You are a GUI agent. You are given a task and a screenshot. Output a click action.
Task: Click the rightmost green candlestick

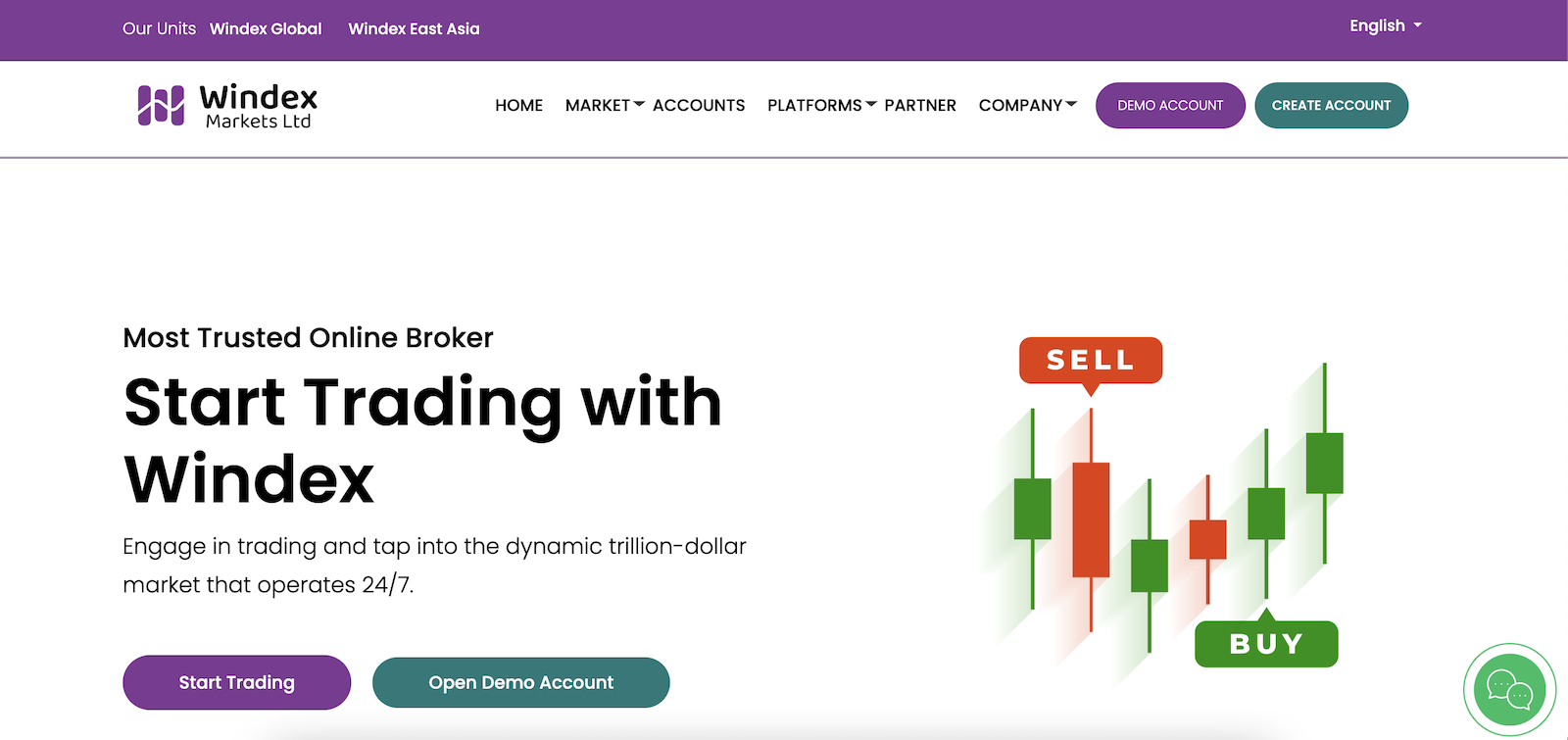click(x=1324, y=463)
